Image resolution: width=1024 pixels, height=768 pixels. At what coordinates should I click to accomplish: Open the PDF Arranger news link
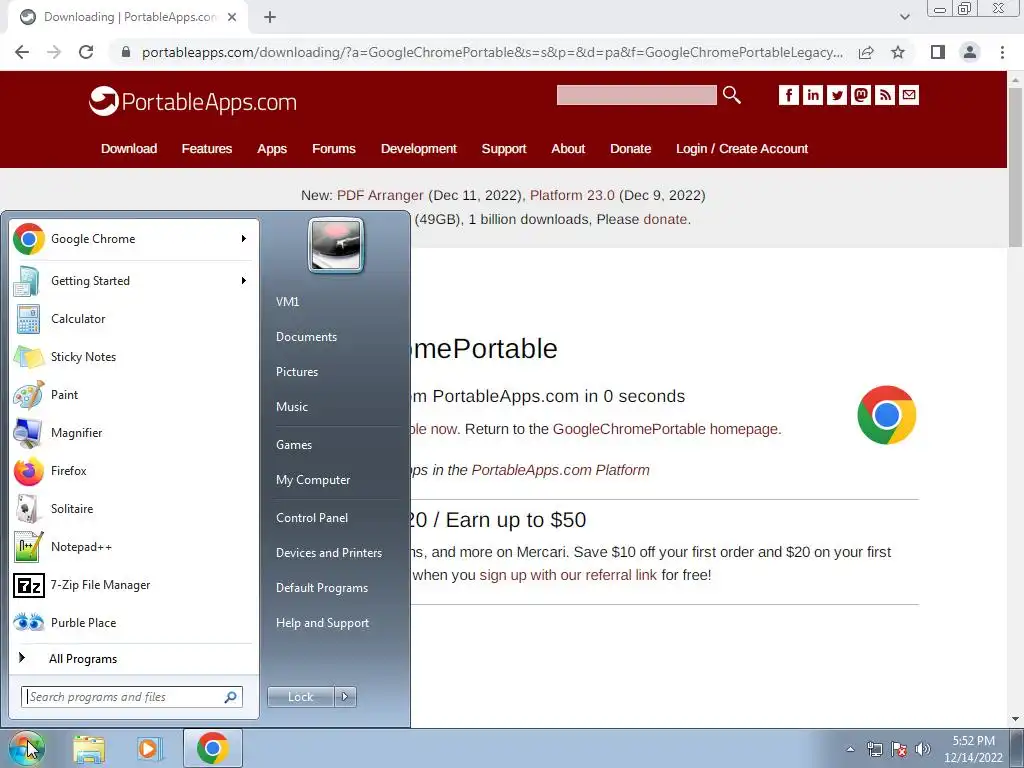point(380,195)
